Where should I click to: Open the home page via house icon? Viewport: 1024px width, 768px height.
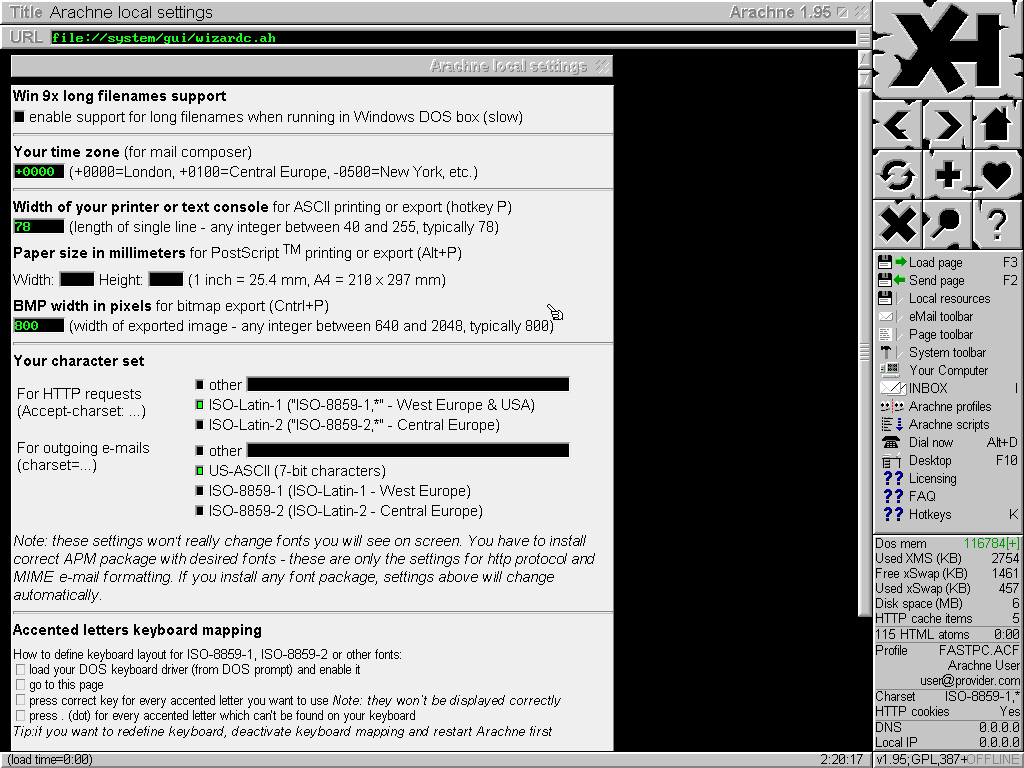[997, 124]
